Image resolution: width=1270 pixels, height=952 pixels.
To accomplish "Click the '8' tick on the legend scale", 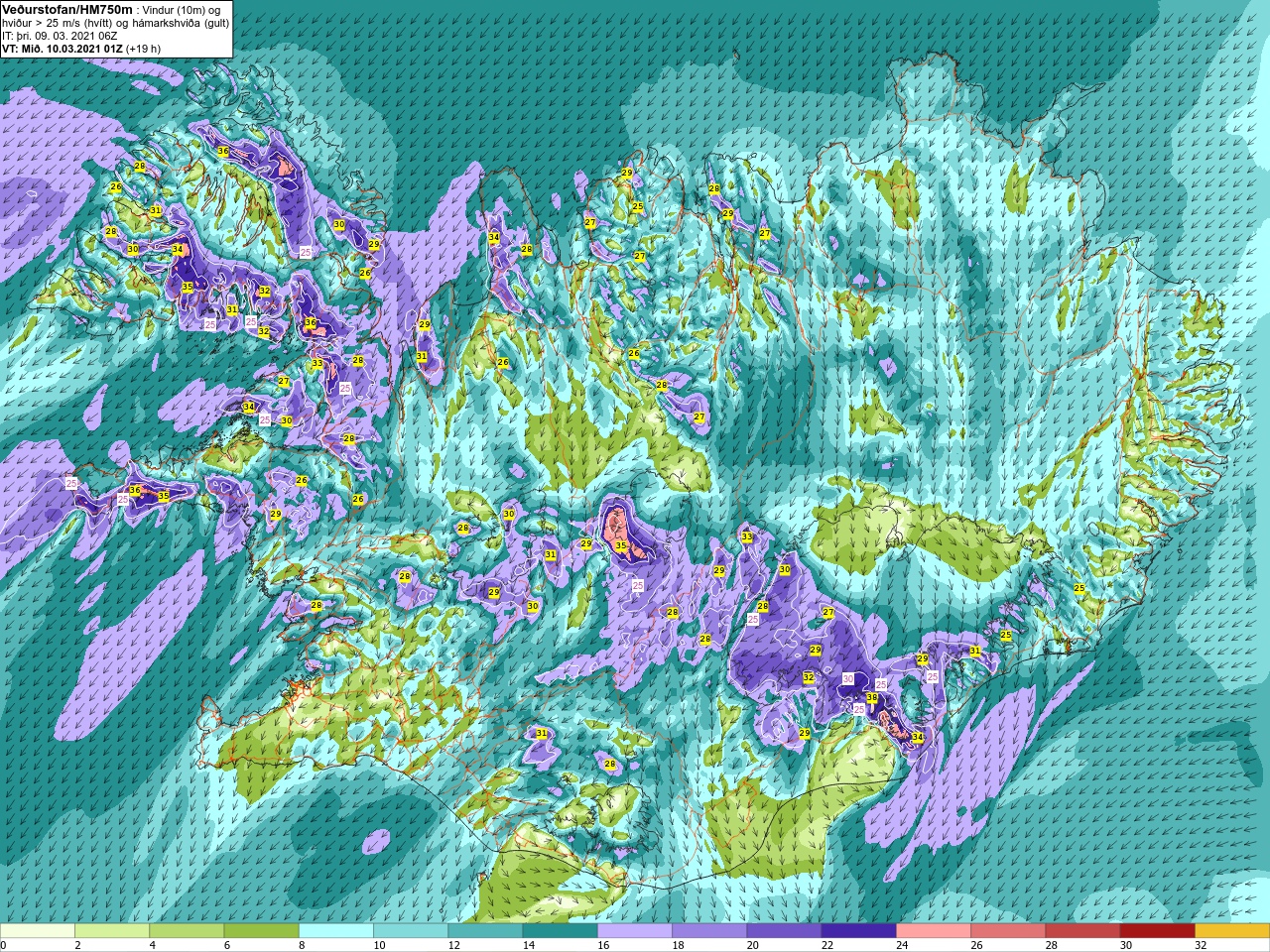I will (304, 946).
